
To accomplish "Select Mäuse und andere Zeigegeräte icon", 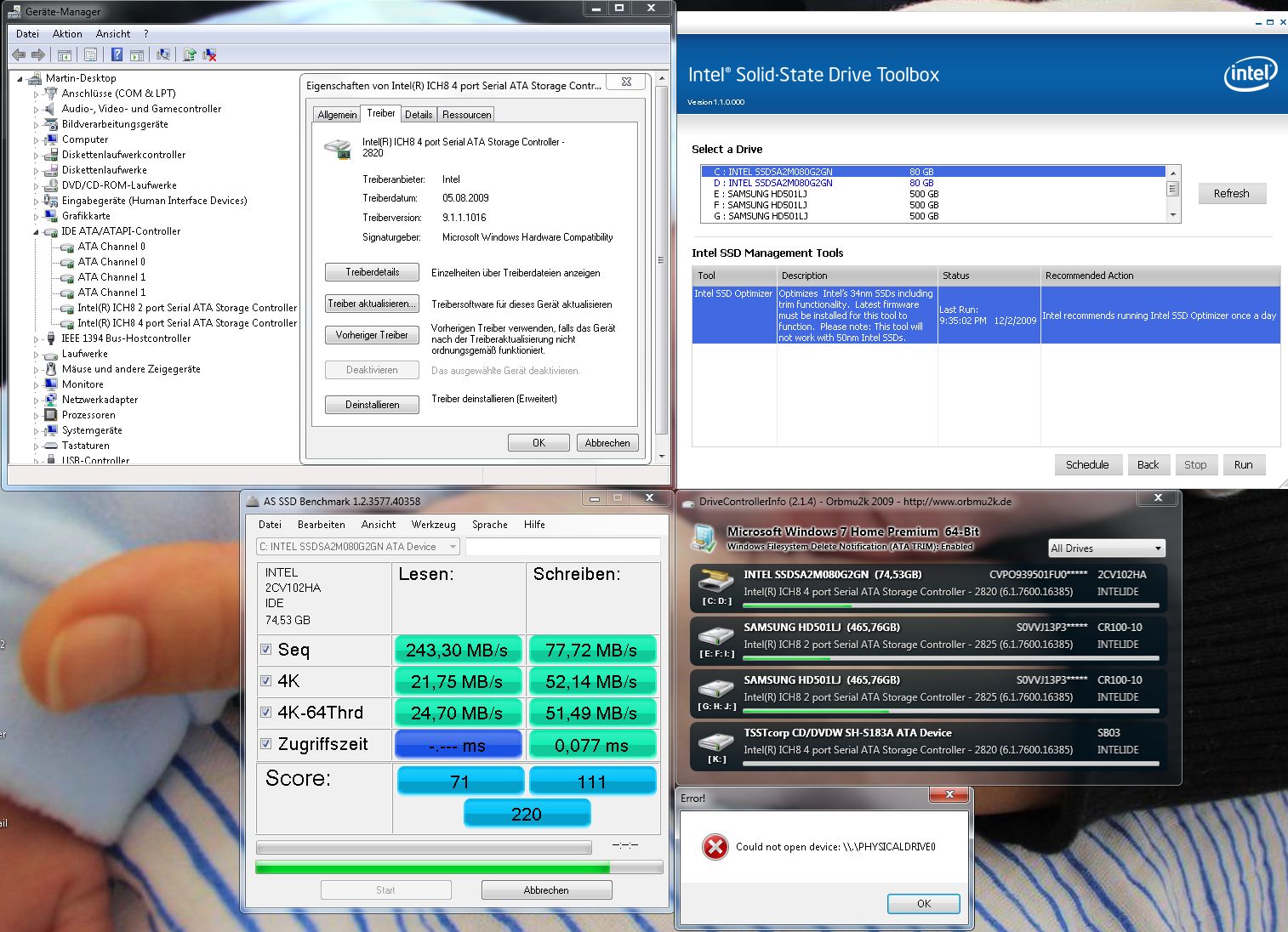I will click(x=51, y=369).
